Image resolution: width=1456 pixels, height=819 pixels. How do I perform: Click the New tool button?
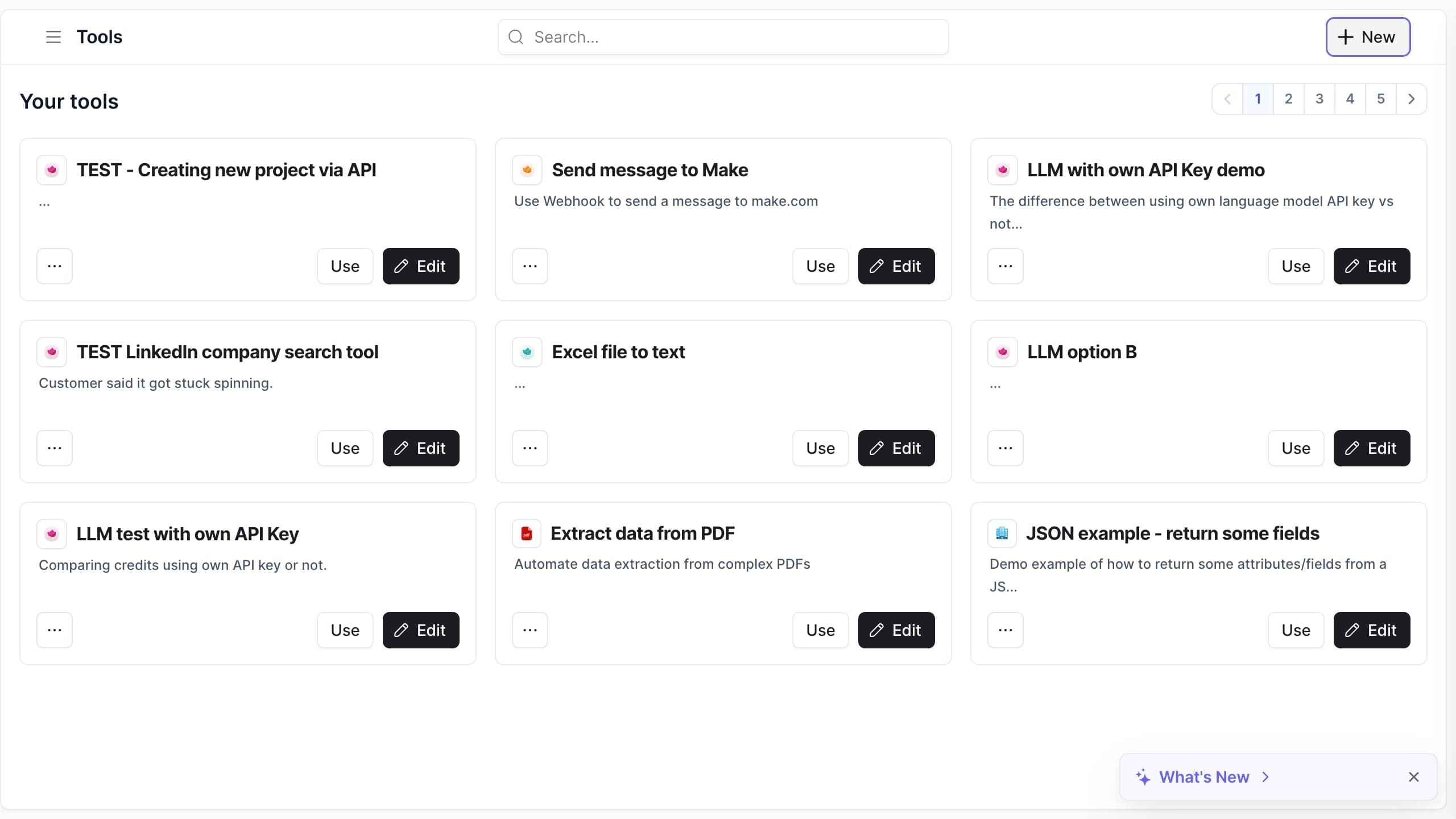(x=1368, y=37)
